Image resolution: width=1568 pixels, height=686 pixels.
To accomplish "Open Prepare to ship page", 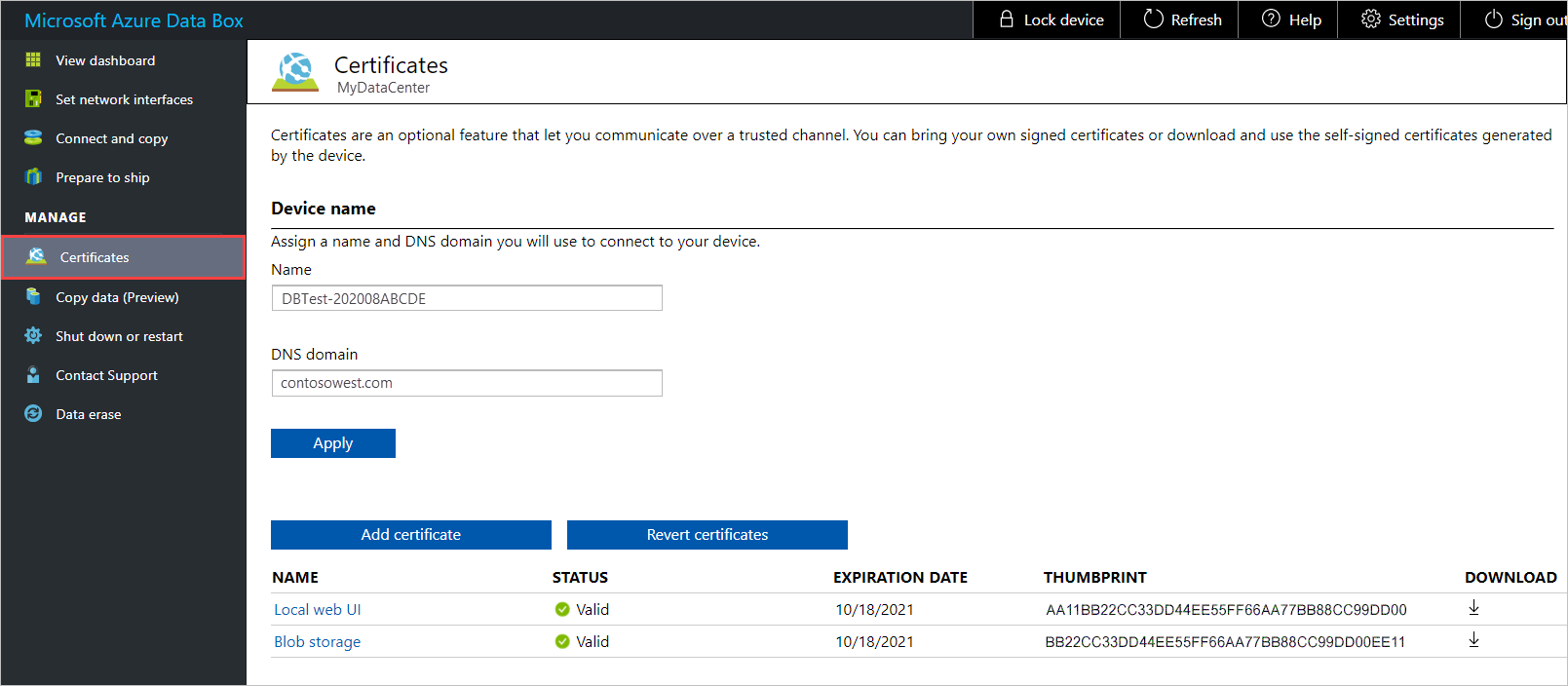I will click(102, 177).
